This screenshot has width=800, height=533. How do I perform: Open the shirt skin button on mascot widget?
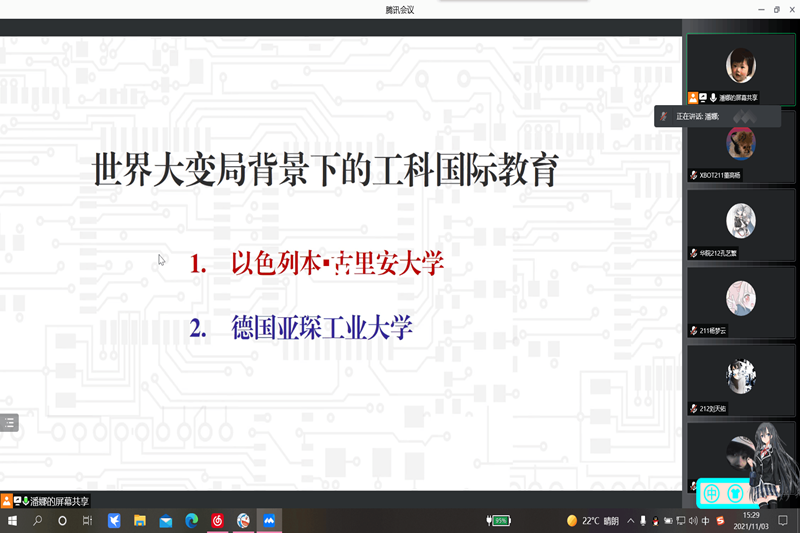click(x=735, y=493)
